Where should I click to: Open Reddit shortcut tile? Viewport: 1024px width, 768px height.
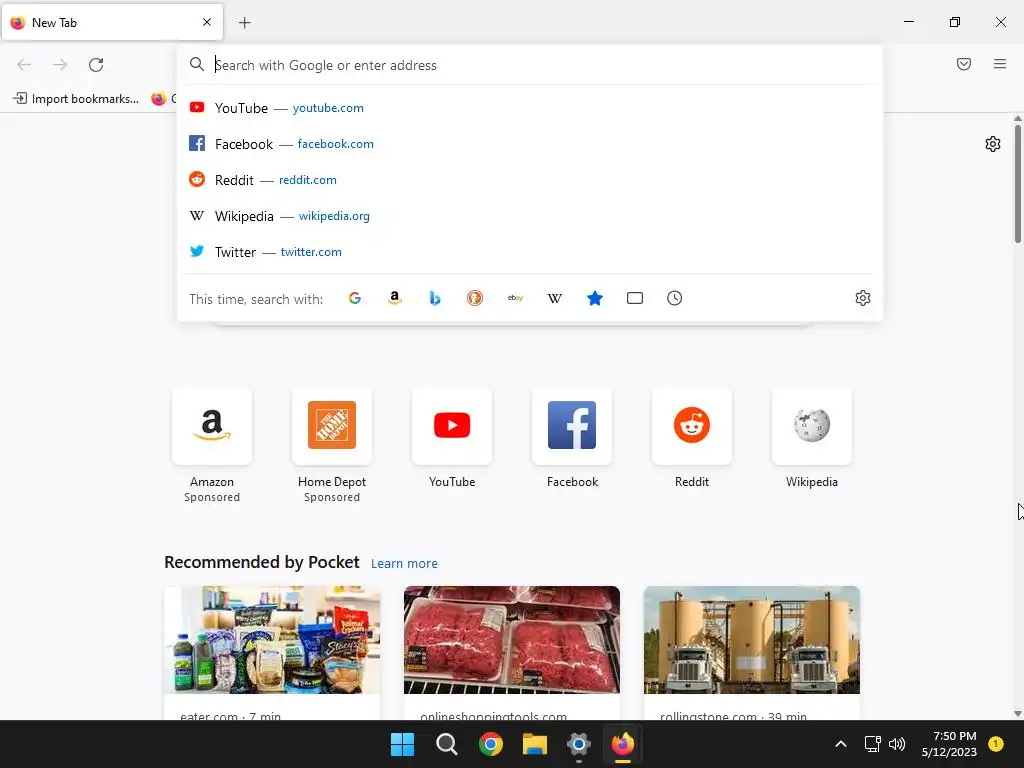pos(692,426)
